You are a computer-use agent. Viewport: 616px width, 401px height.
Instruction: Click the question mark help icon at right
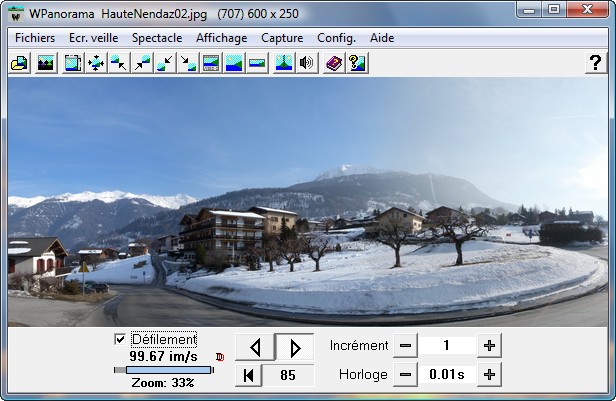[594, 63]
